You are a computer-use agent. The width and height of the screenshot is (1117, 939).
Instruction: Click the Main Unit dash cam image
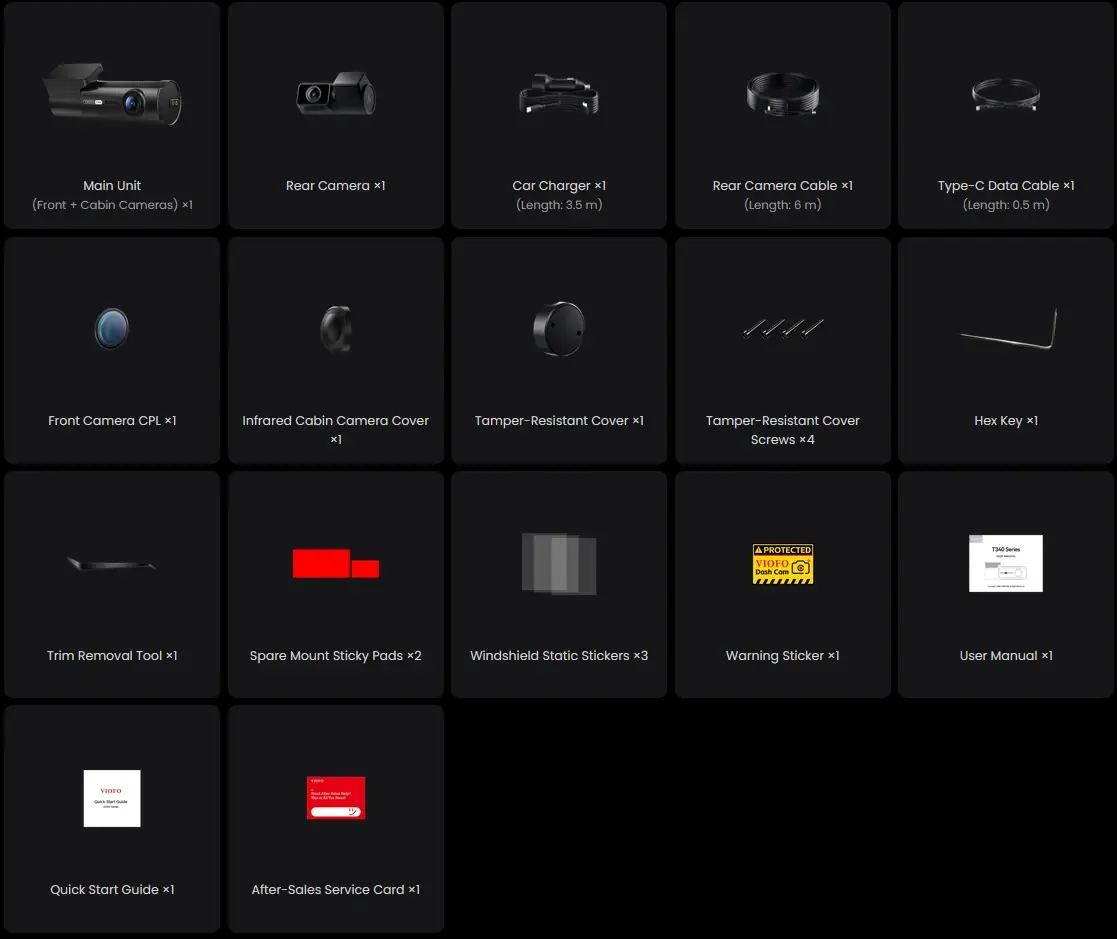(x=113, y=94)
